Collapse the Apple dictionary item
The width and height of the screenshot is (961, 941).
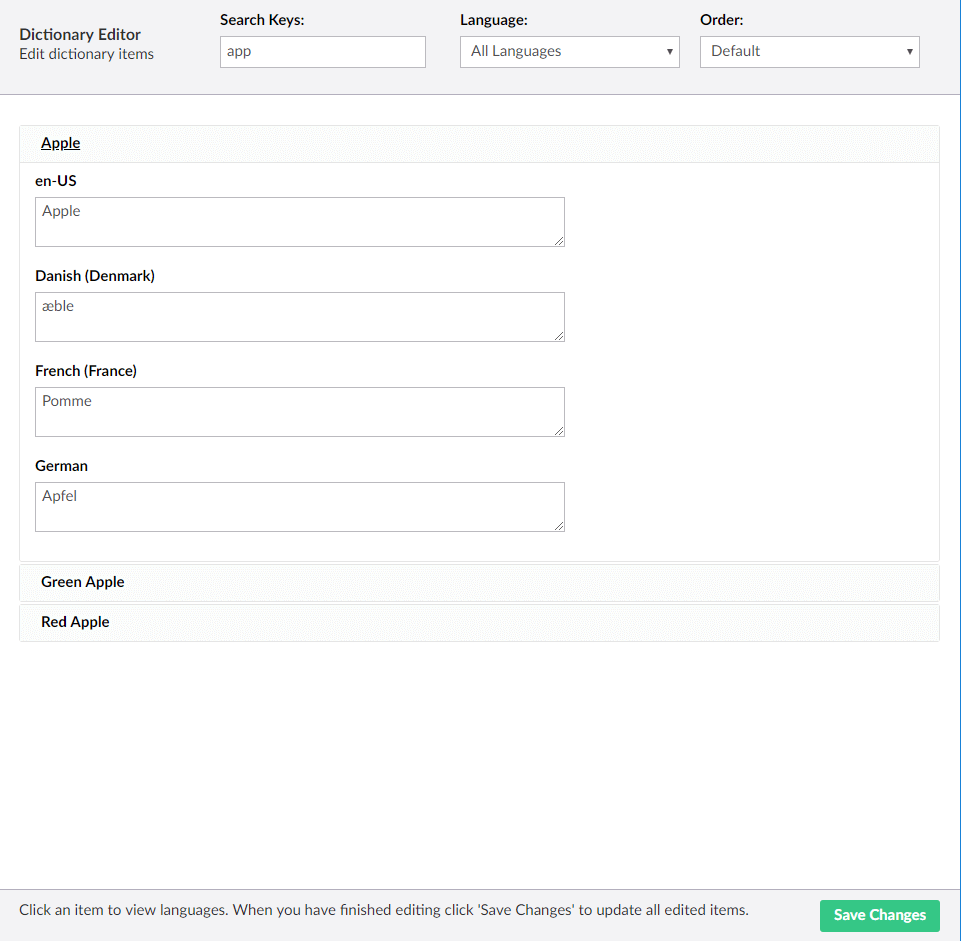[x=479, y=144]
